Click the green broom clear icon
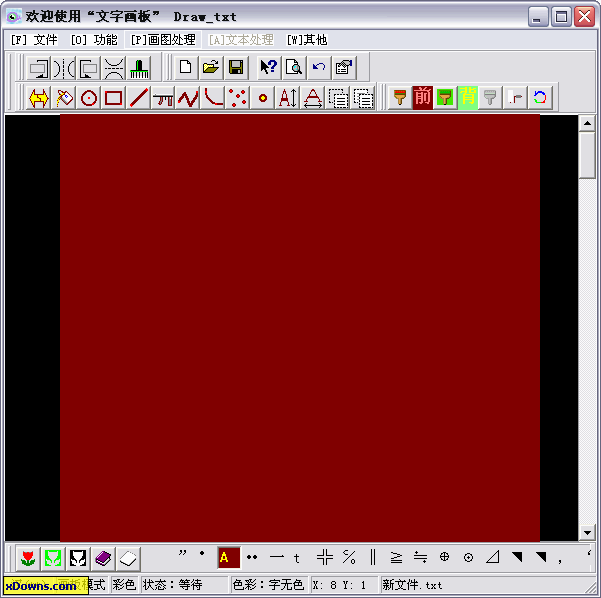 pyautogui.click(x=139, y=68)
